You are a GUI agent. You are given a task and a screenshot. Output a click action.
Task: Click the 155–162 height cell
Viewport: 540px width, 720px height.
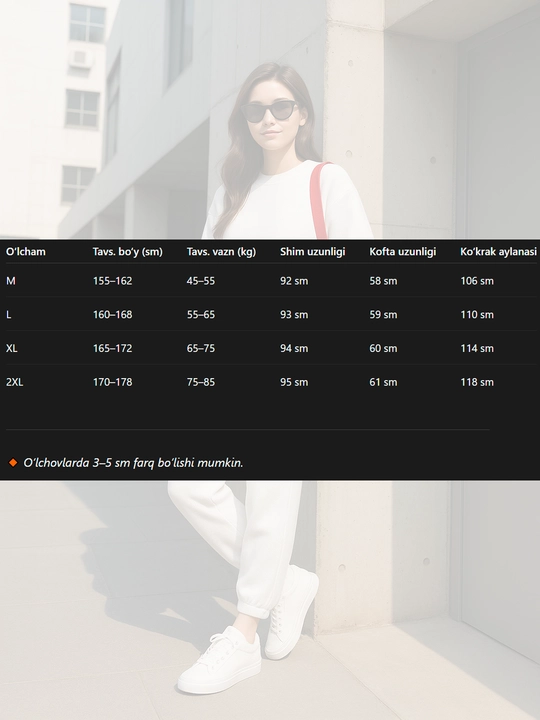[112, 281]
